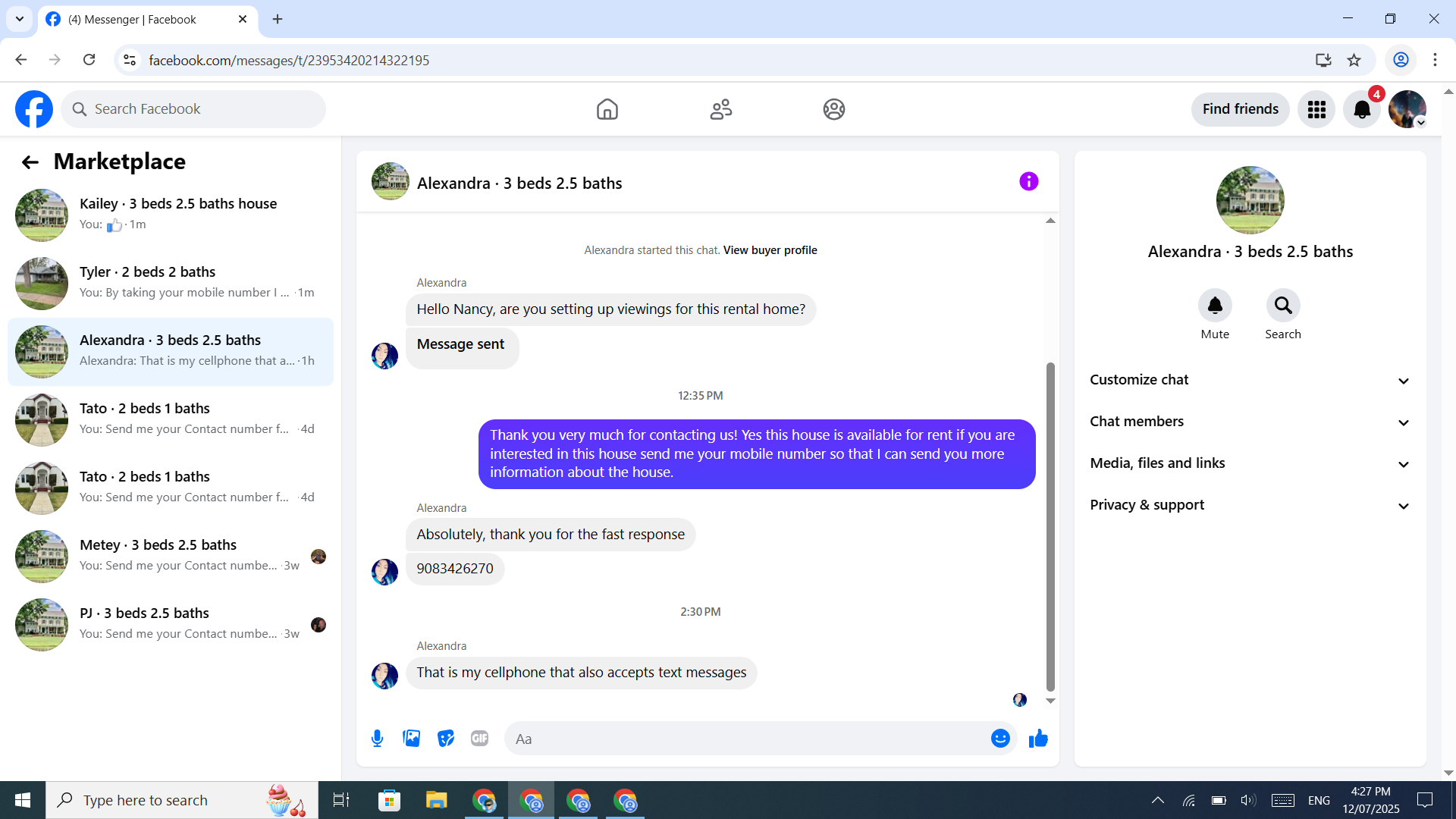Screen dimensions: 1456x819
Task: Open the Friends tab
Action: pyautogui.click(x=720, y=110)
